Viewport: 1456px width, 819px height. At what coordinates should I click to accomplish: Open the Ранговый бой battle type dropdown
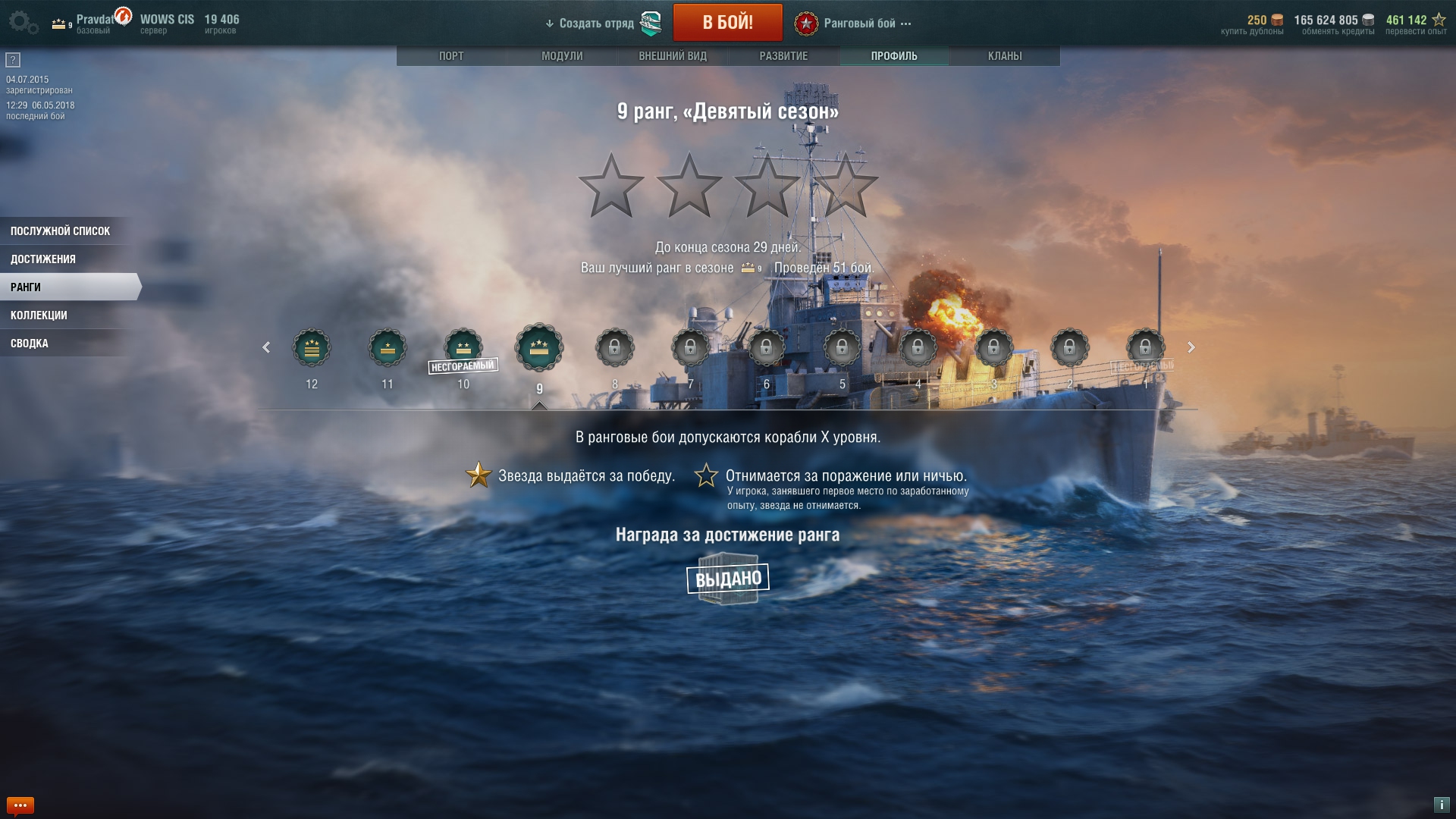click(853, 24)
